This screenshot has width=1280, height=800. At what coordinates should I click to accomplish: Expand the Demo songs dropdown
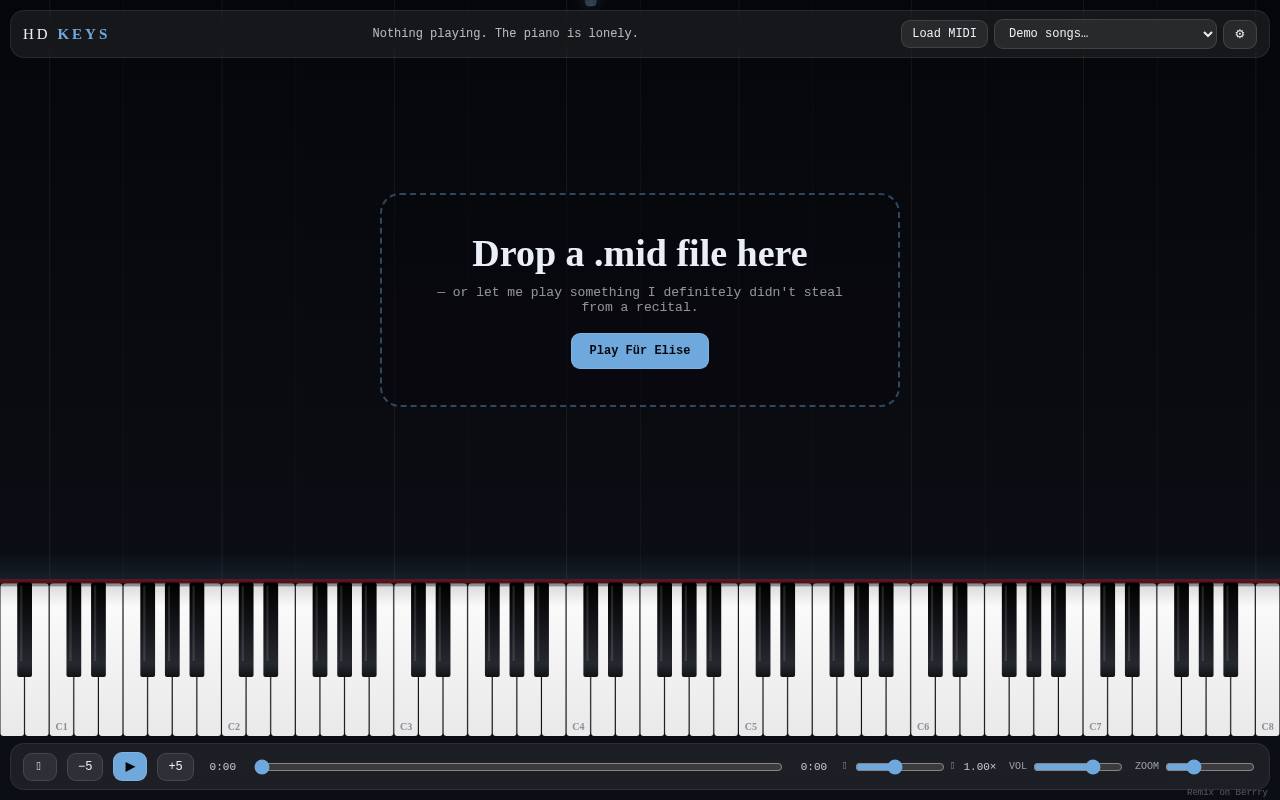coord(1105,34)
